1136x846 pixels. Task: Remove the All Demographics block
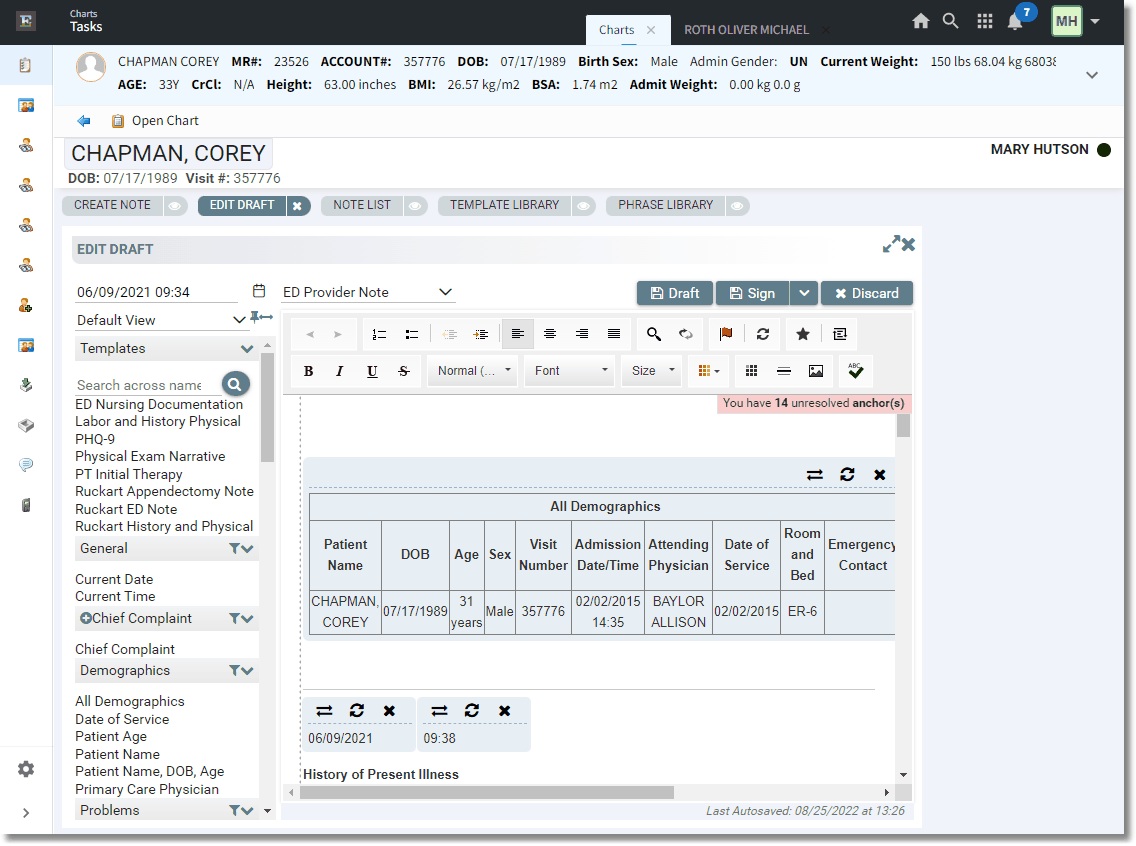pyautogui.click(x=880, y=474)
